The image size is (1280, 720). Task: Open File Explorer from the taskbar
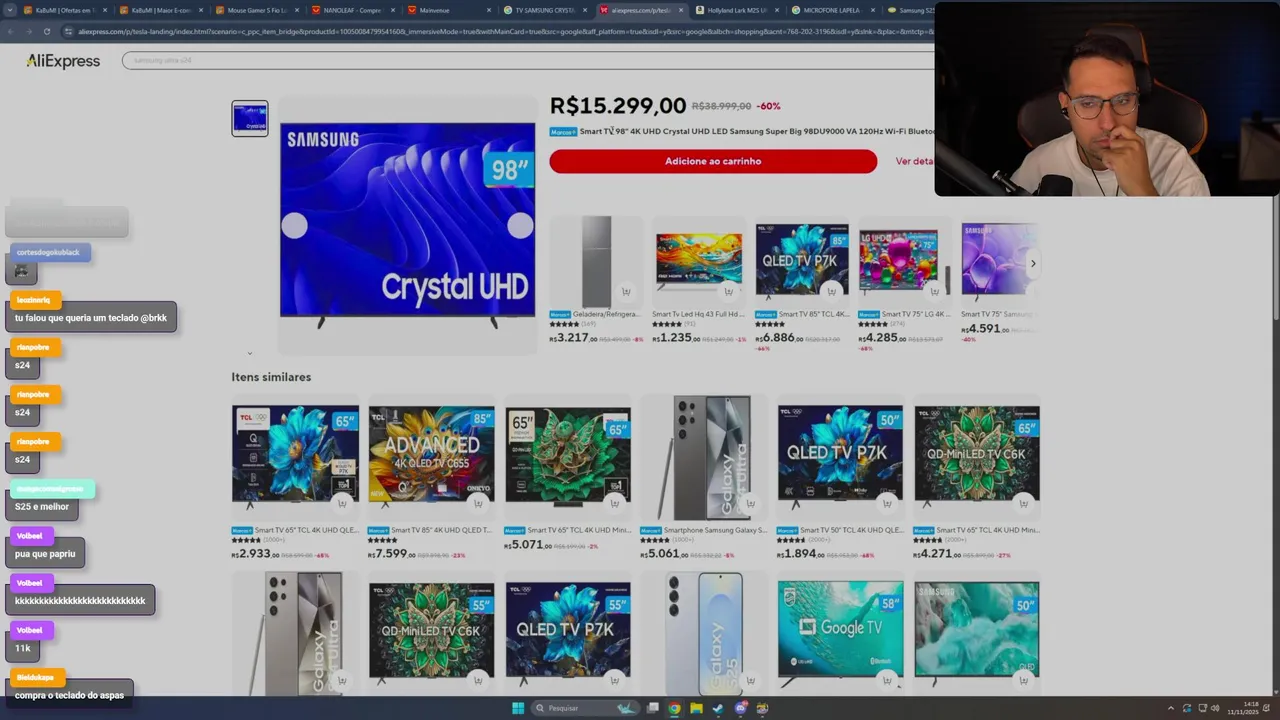tap(696, 708)
